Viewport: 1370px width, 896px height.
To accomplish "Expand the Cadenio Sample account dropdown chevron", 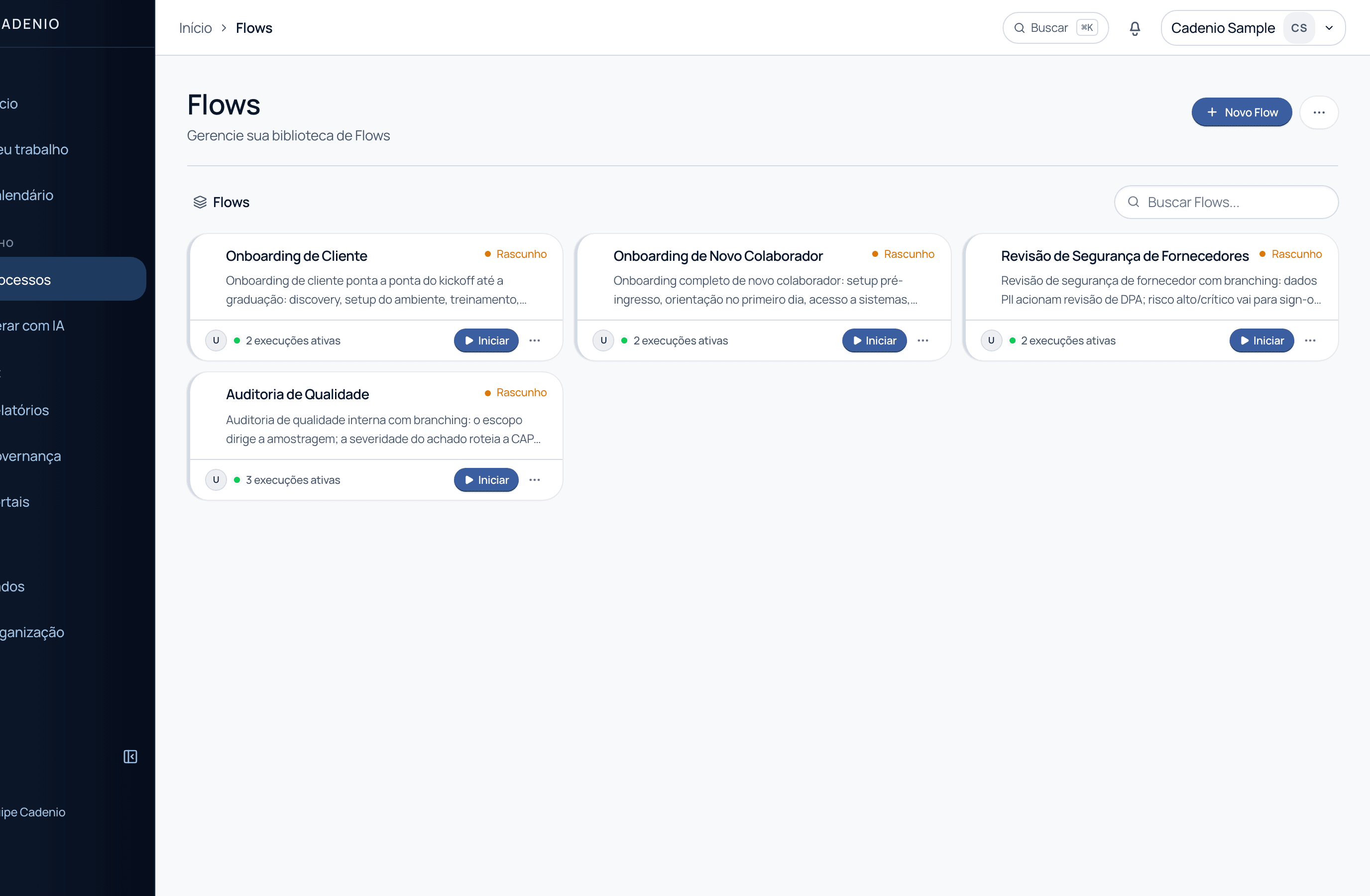I will point(1329,28).
